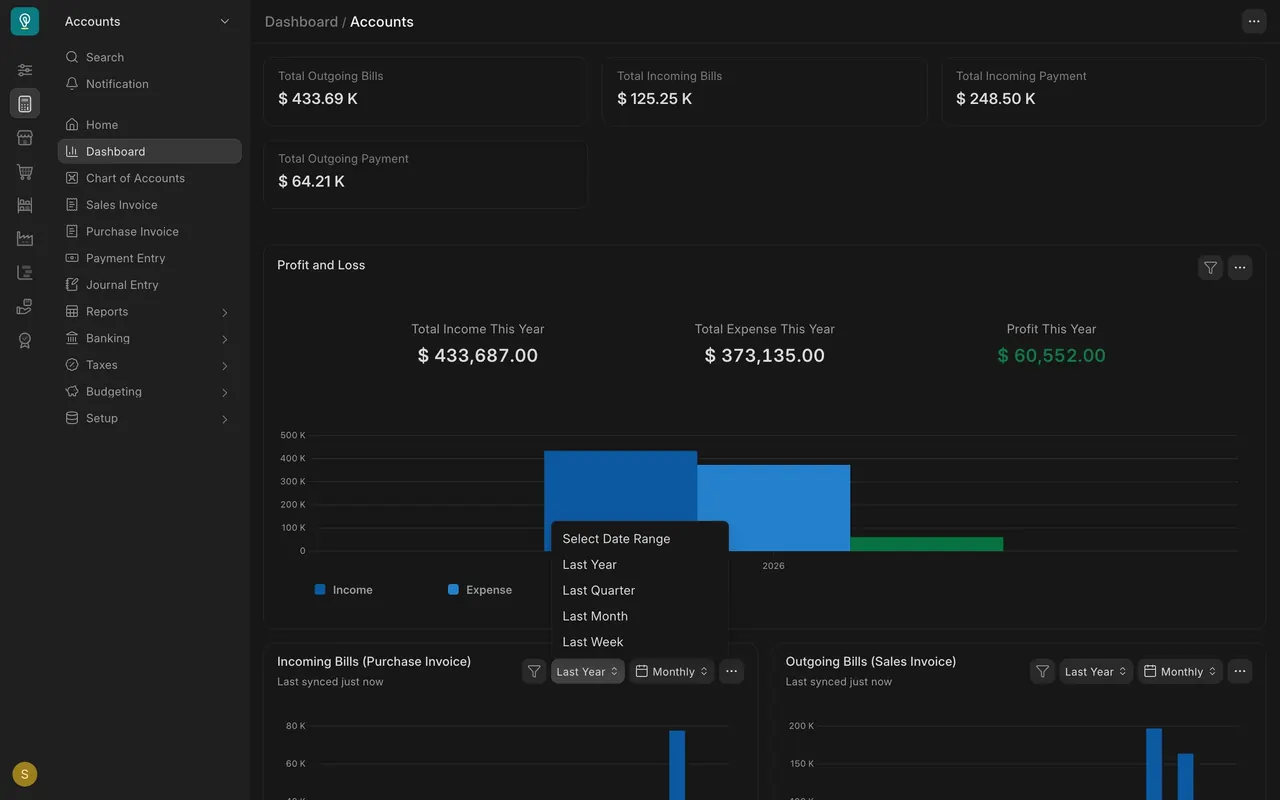
Task: Open the Accounts workspace switcher dropdown
Action: tap(148, 21)
